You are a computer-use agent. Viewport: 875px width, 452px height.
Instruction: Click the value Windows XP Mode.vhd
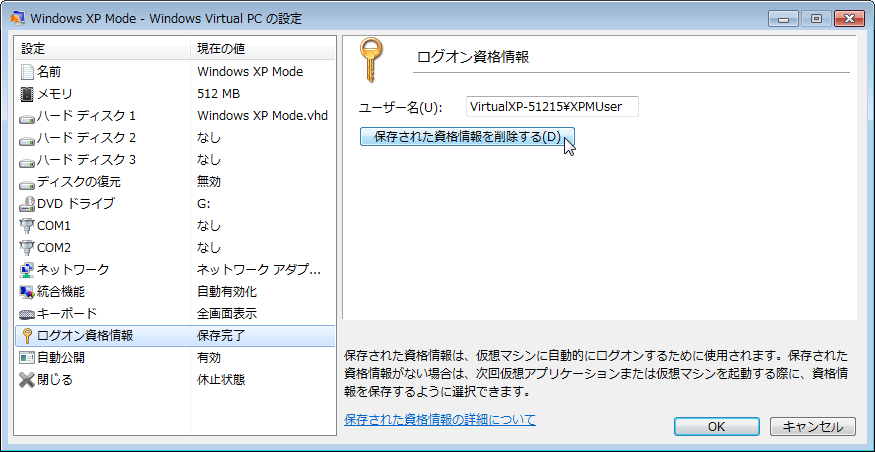click(x=262, y=116)
